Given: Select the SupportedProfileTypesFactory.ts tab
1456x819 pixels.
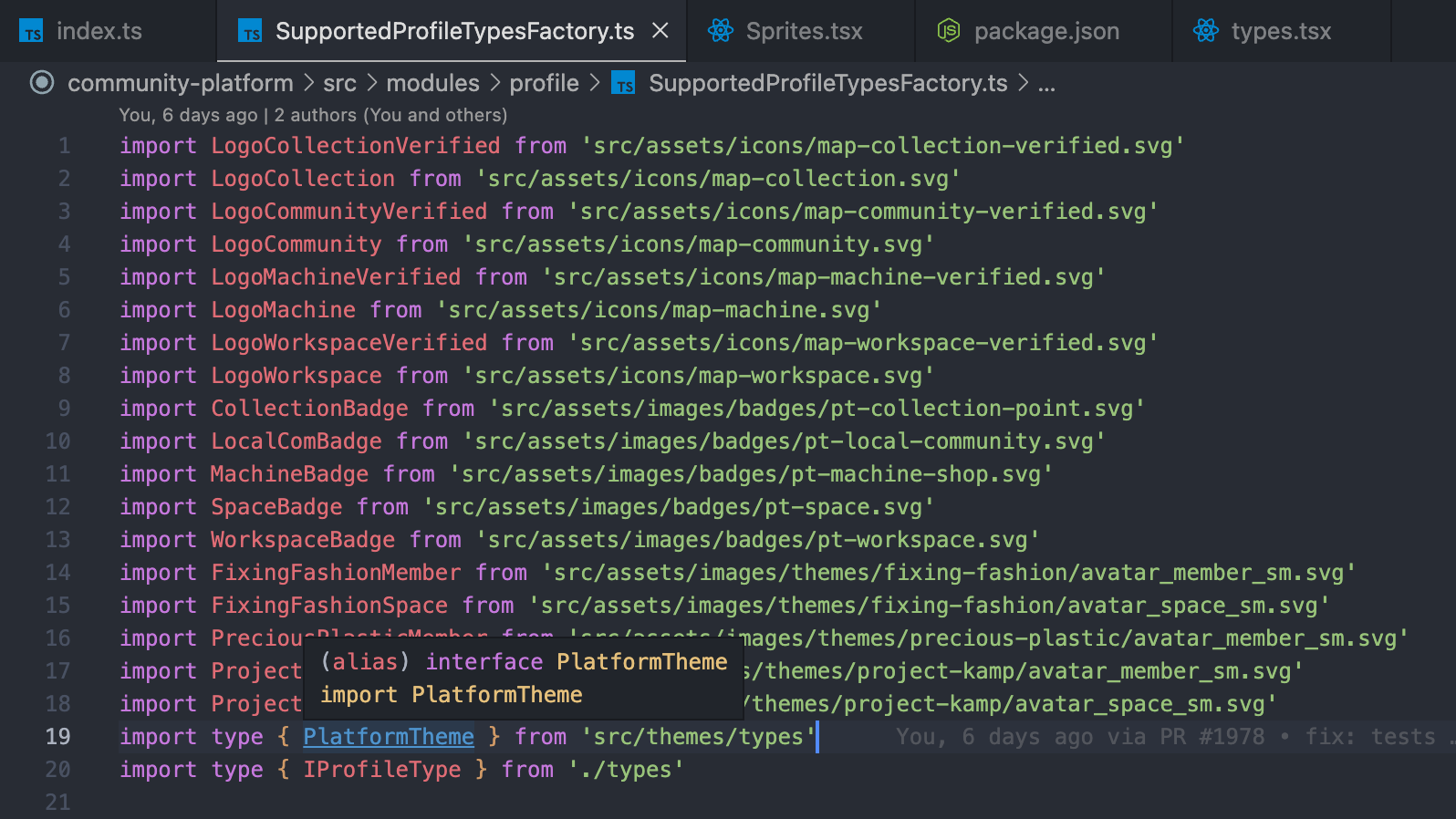Looking at the screenshot, I should (x=454, y=31).
